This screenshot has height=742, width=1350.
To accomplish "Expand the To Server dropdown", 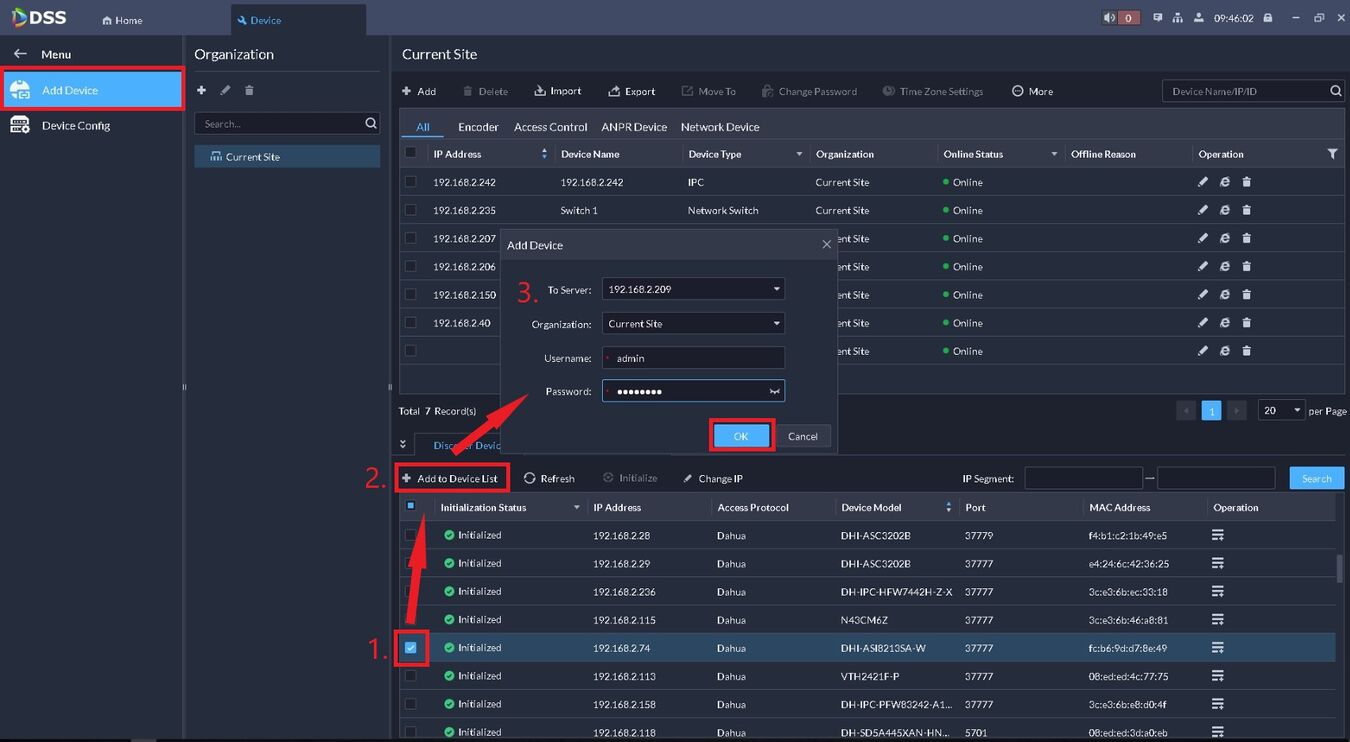I will point(776,289).
